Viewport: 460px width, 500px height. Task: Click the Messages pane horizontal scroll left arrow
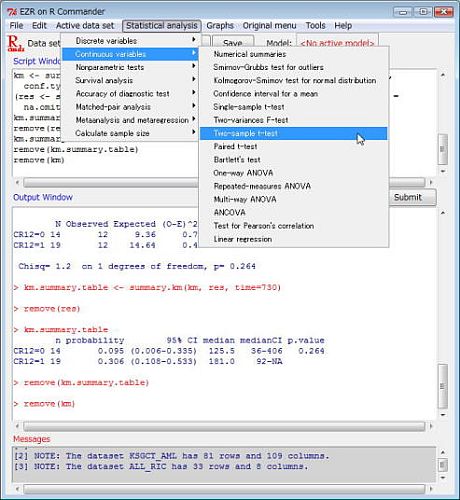click(x=17, y=489)
